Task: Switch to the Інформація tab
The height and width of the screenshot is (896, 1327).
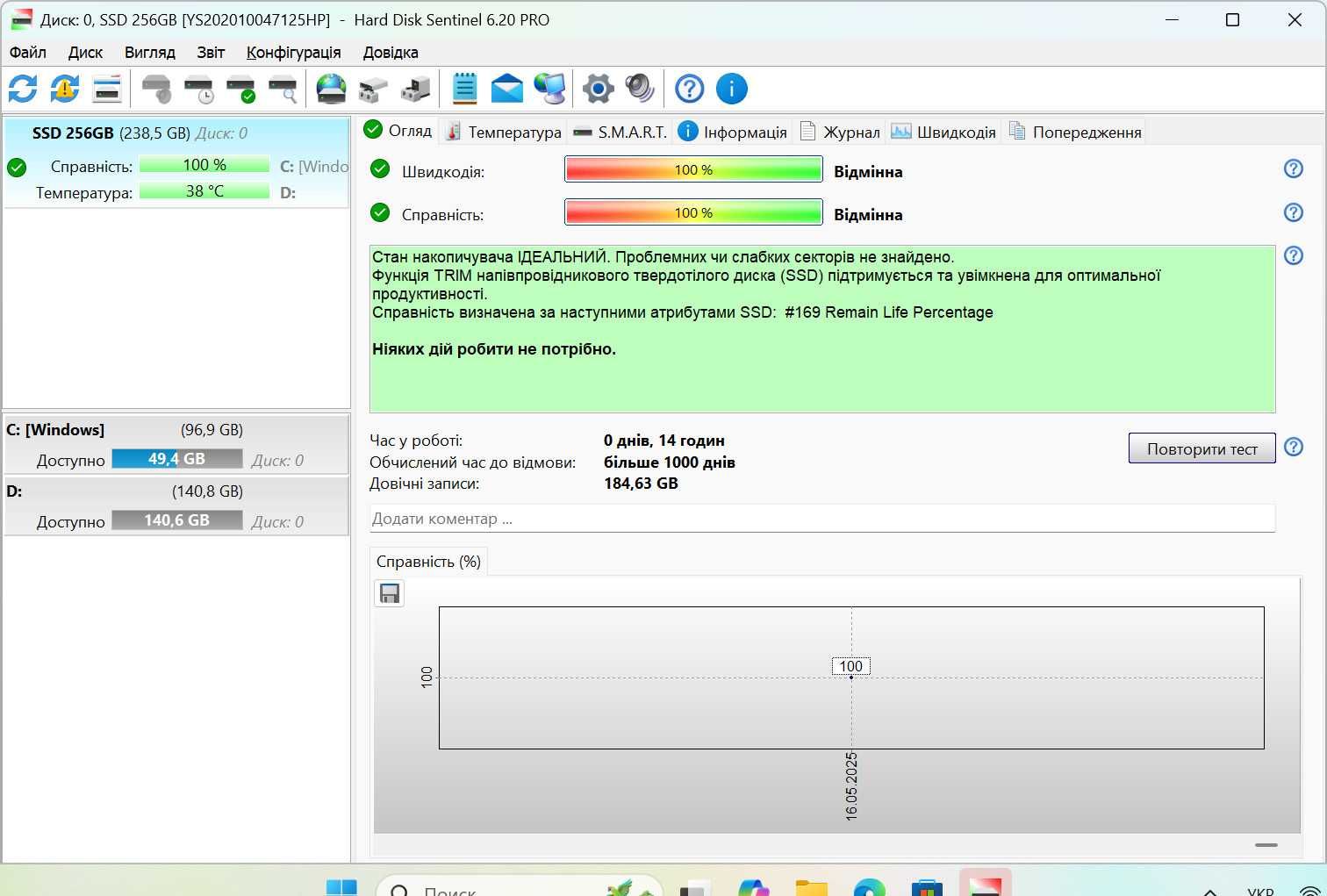Action: pyautogui.click(x=733, y=132)
